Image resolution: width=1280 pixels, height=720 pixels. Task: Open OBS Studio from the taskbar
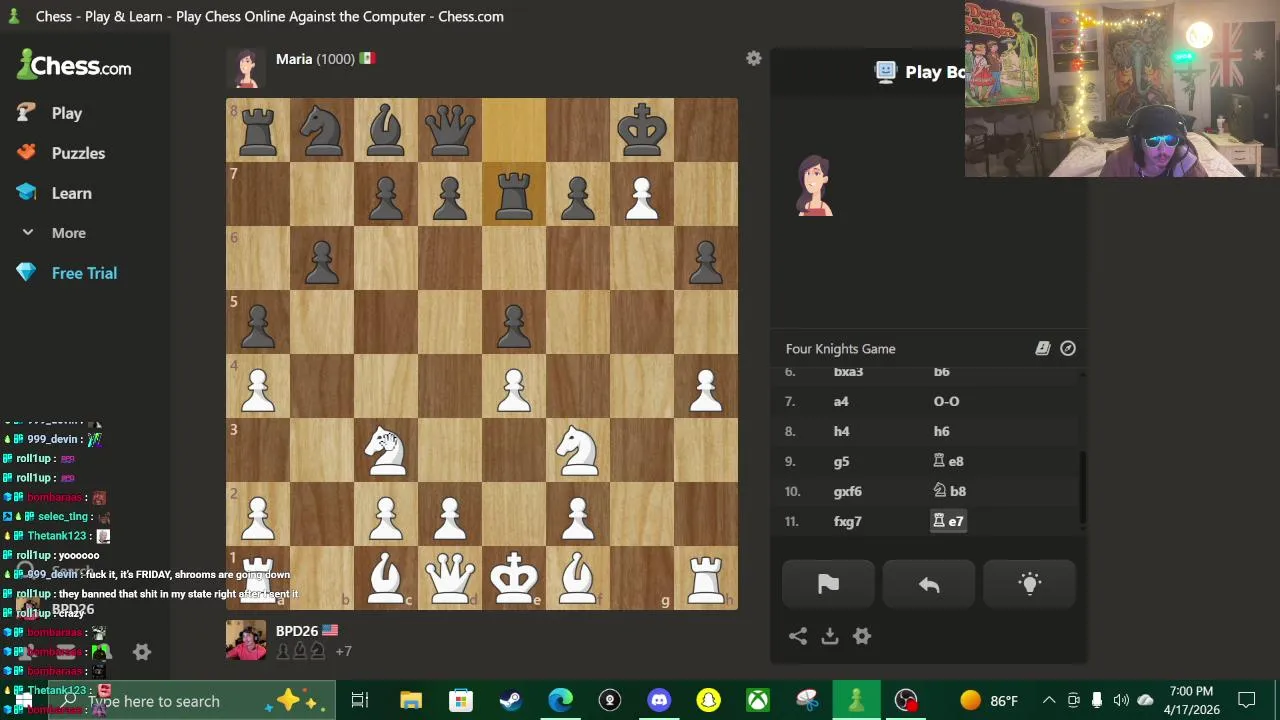906,701
